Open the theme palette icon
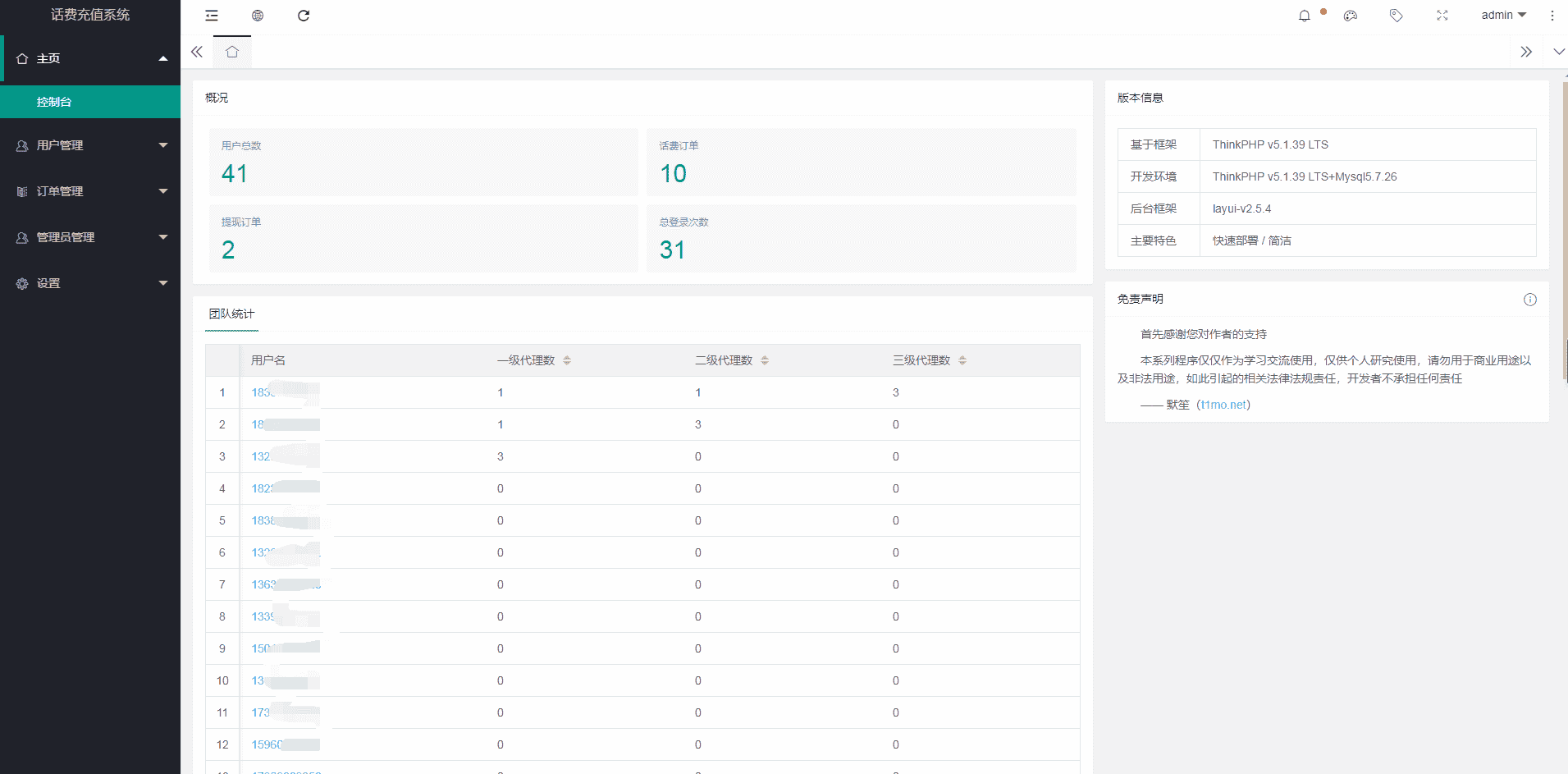 coord(1351,16)
